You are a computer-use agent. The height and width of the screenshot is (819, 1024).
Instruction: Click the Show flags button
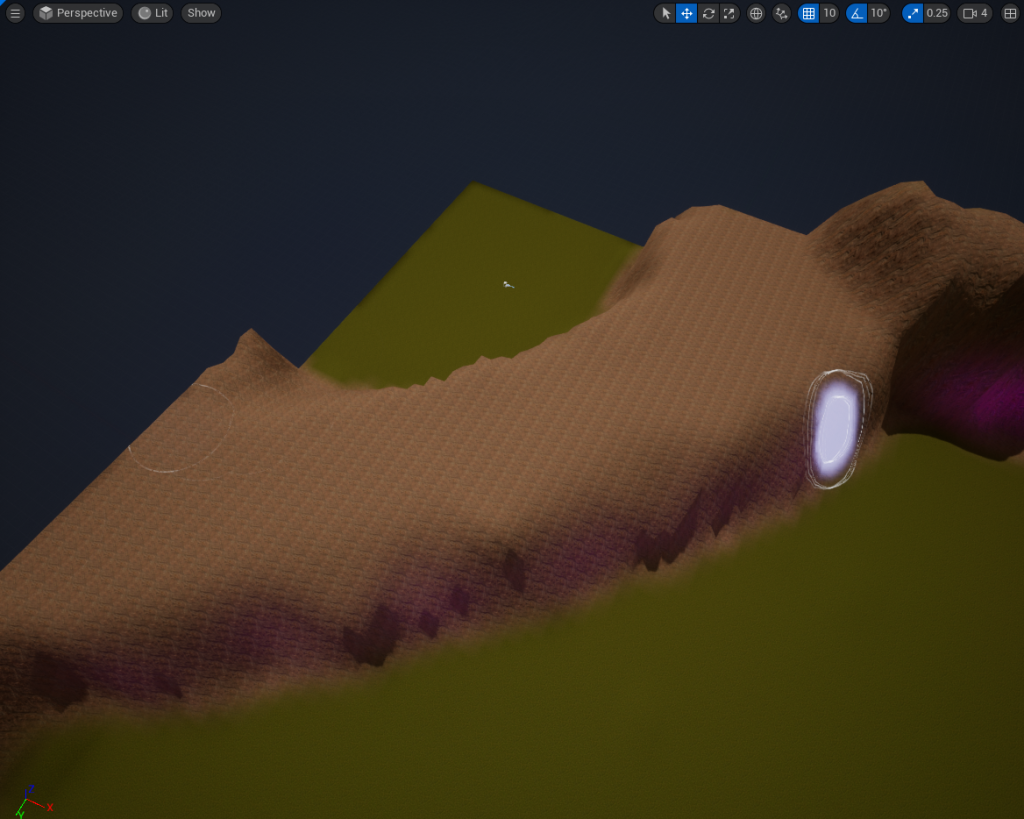201,13
